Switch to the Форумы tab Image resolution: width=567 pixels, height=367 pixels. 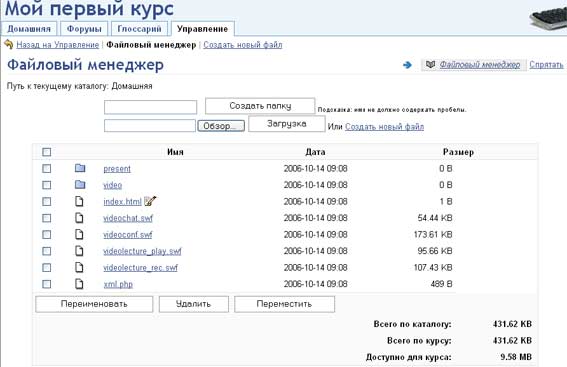point(84,29)
